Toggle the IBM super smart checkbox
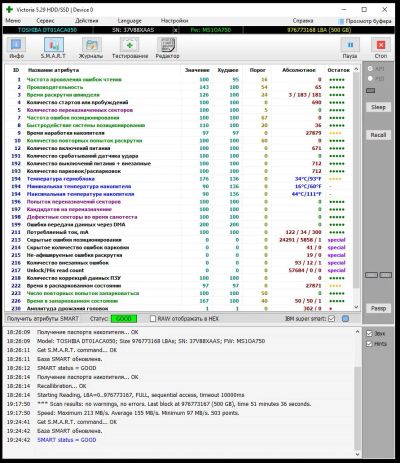The height and width of the screenshot is (463, 400). (x=331, y=319)
